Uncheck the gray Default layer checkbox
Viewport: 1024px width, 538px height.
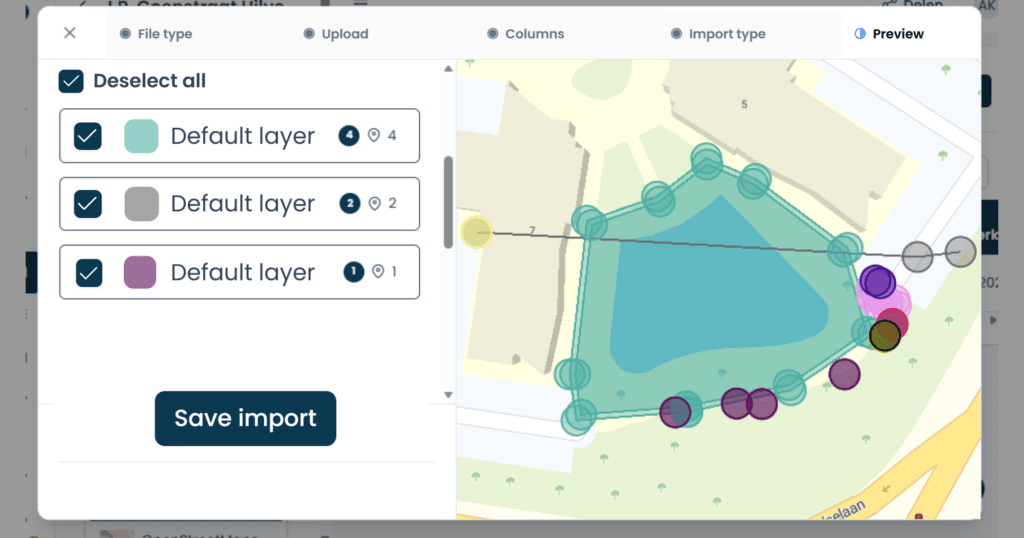(88, 204)
